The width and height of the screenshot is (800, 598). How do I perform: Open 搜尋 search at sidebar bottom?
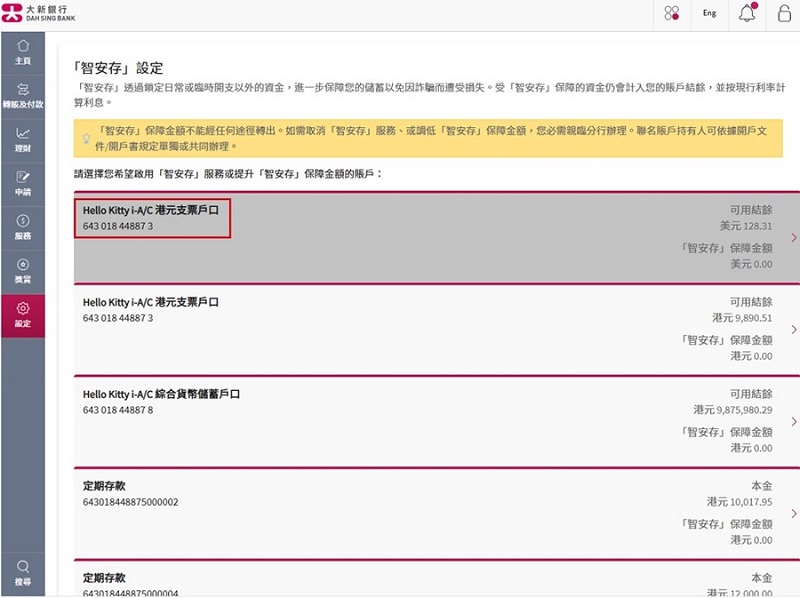(x=22, y=572)
